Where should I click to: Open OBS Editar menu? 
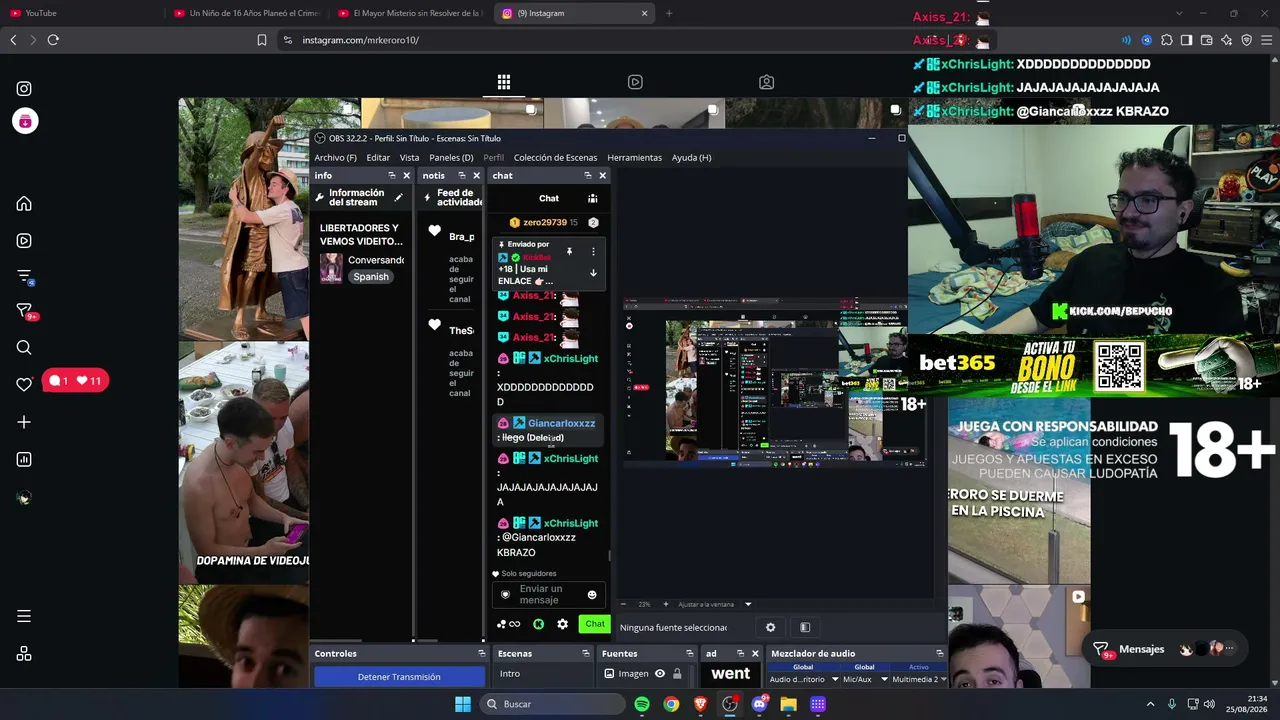pyautogui.click(x=378, y=157)
